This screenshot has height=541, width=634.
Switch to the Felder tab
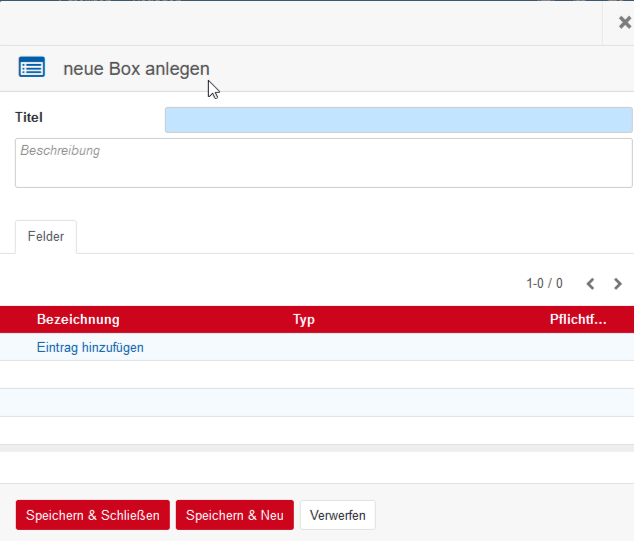click(x=46, y=237)
